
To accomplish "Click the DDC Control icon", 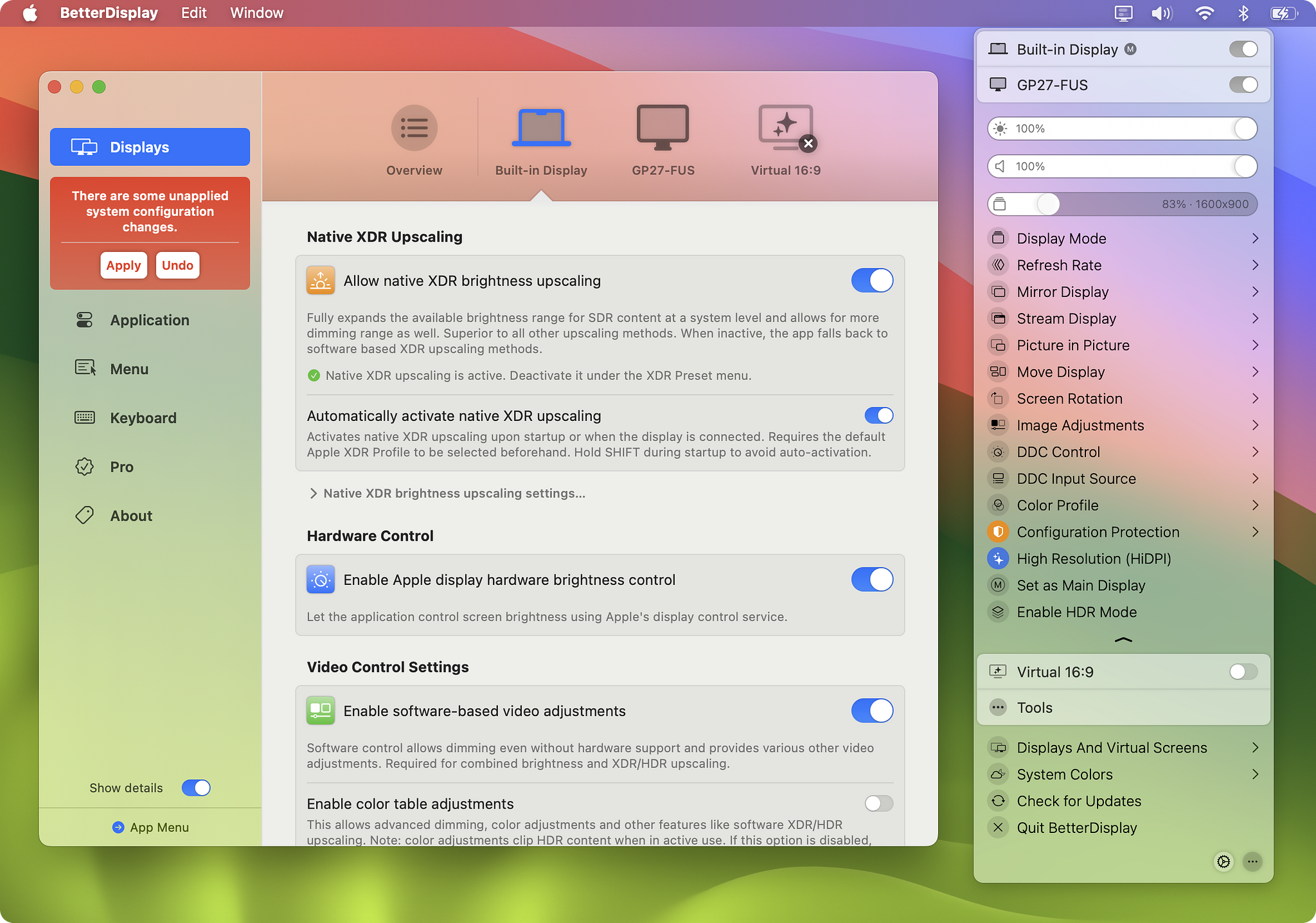I will click(998, 452).
